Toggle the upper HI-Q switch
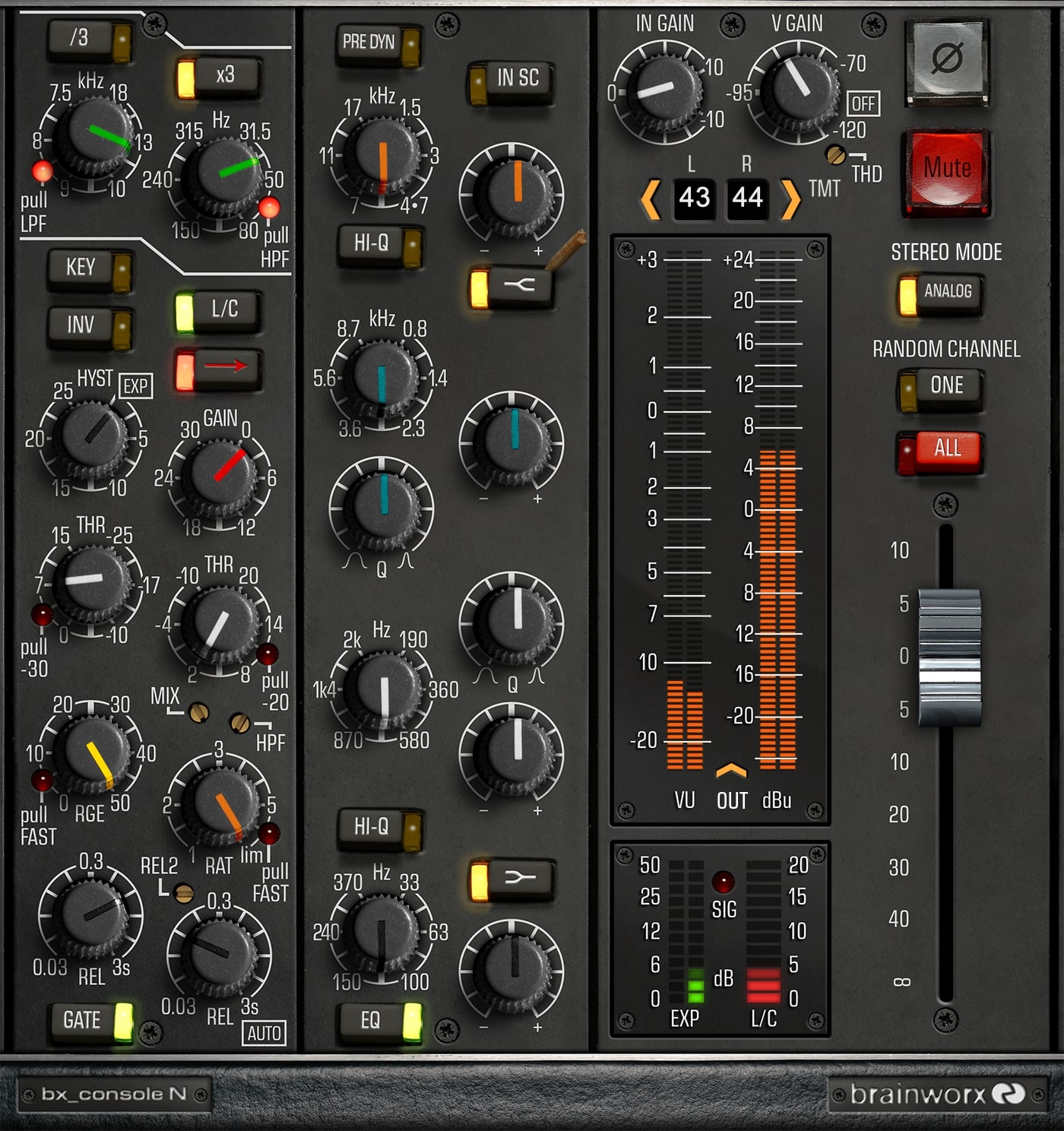This screenshot has height=1131, width=1064. 379,246
